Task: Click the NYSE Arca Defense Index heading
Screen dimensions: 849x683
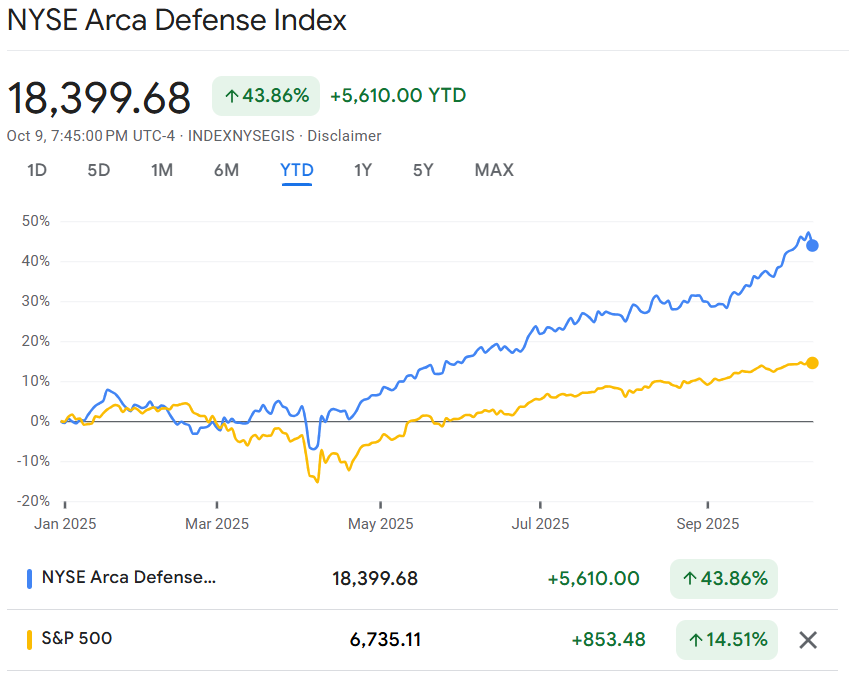Action: pos(177,20)
